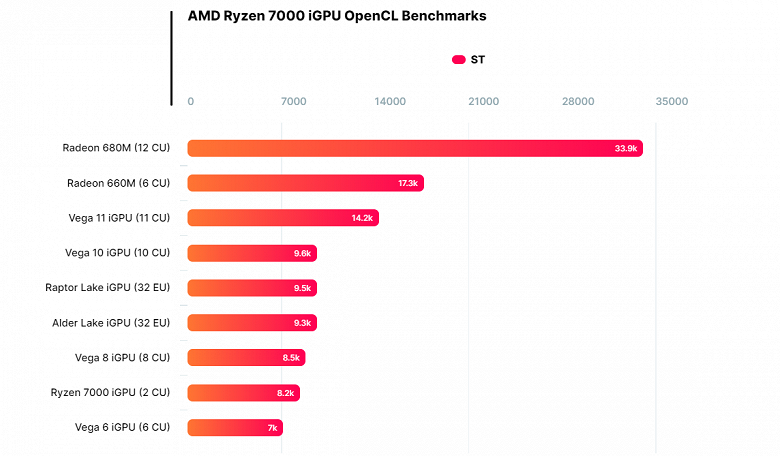Image resolution: width=780 pixels, height=456 pixels.
Task: Click the 35000 axis tick label
Action: click(672, 101)
